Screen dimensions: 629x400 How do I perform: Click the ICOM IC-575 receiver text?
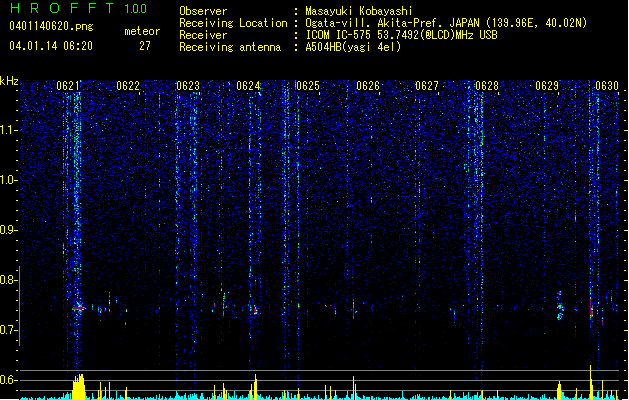point(401,35)
